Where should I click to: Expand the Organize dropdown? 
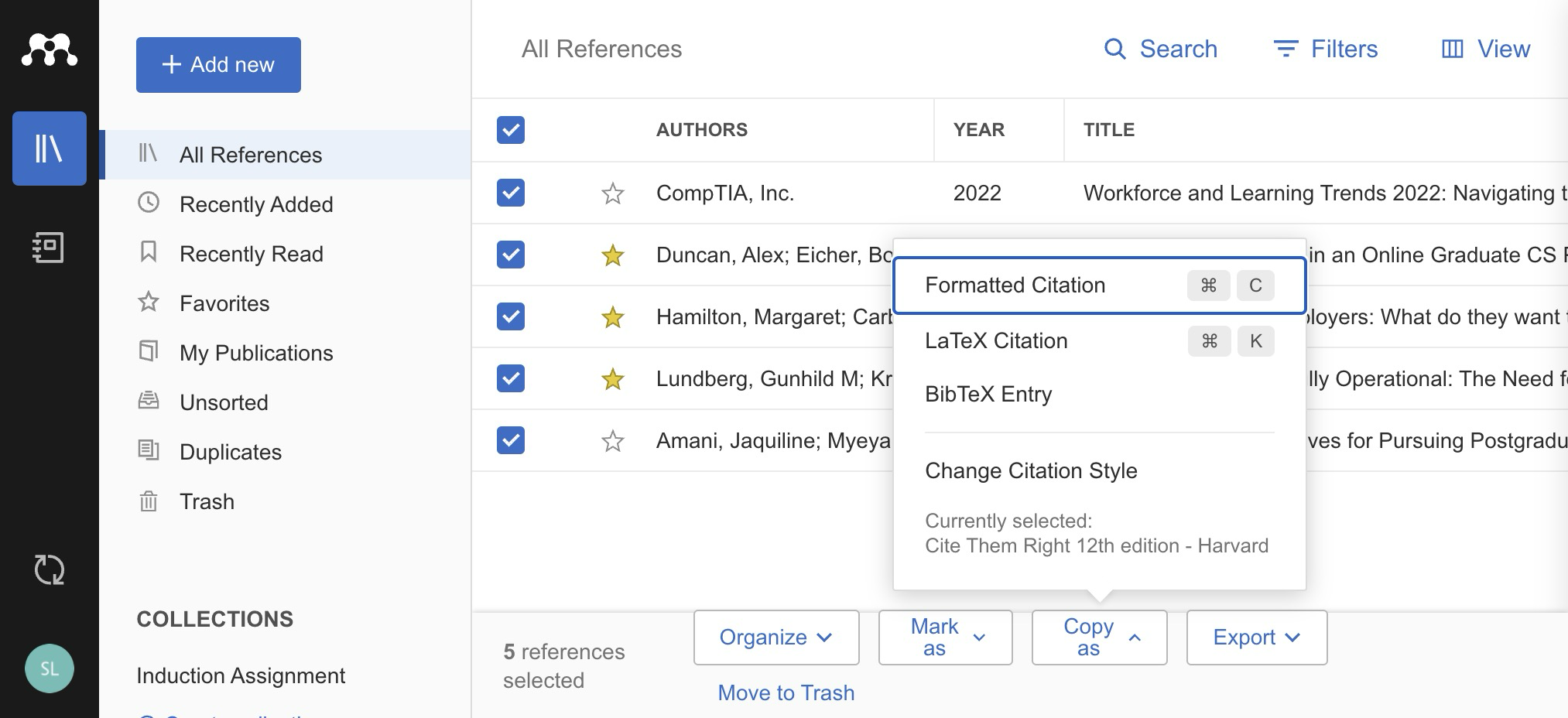pyautogui.click(x=775, y=638)
